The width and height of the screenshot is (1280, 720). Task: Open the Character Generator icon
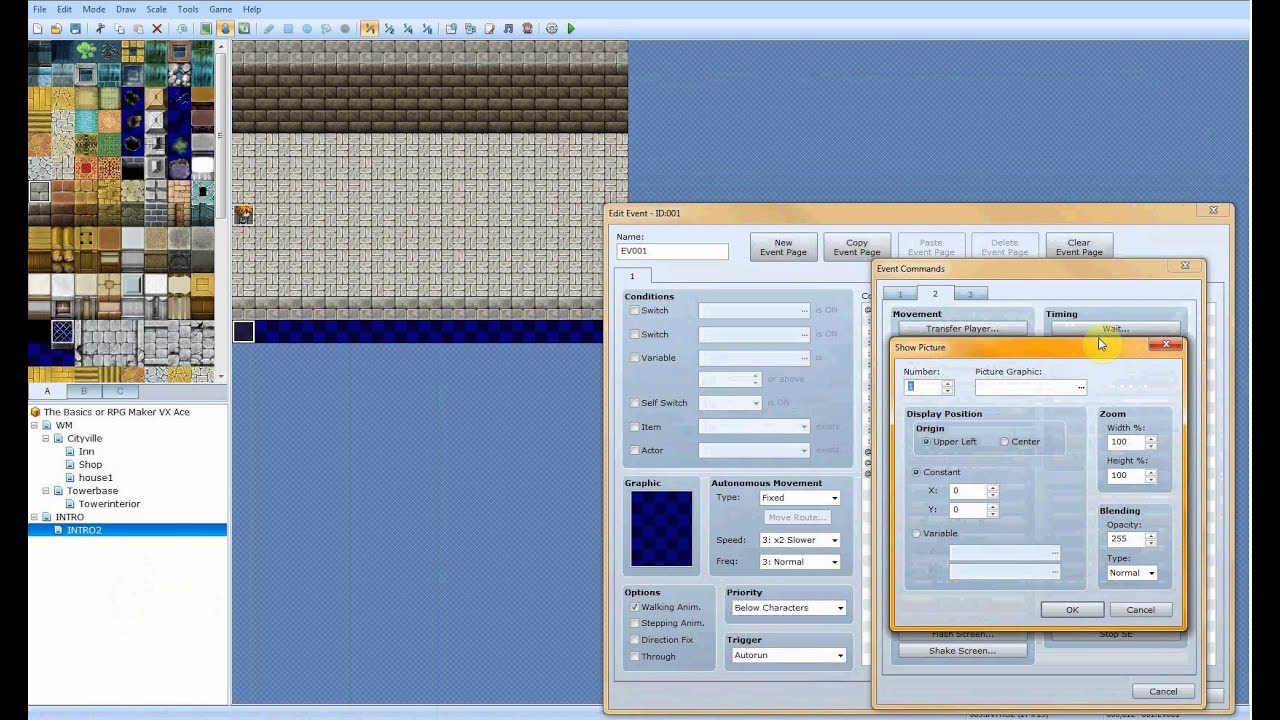coord(527,29)
